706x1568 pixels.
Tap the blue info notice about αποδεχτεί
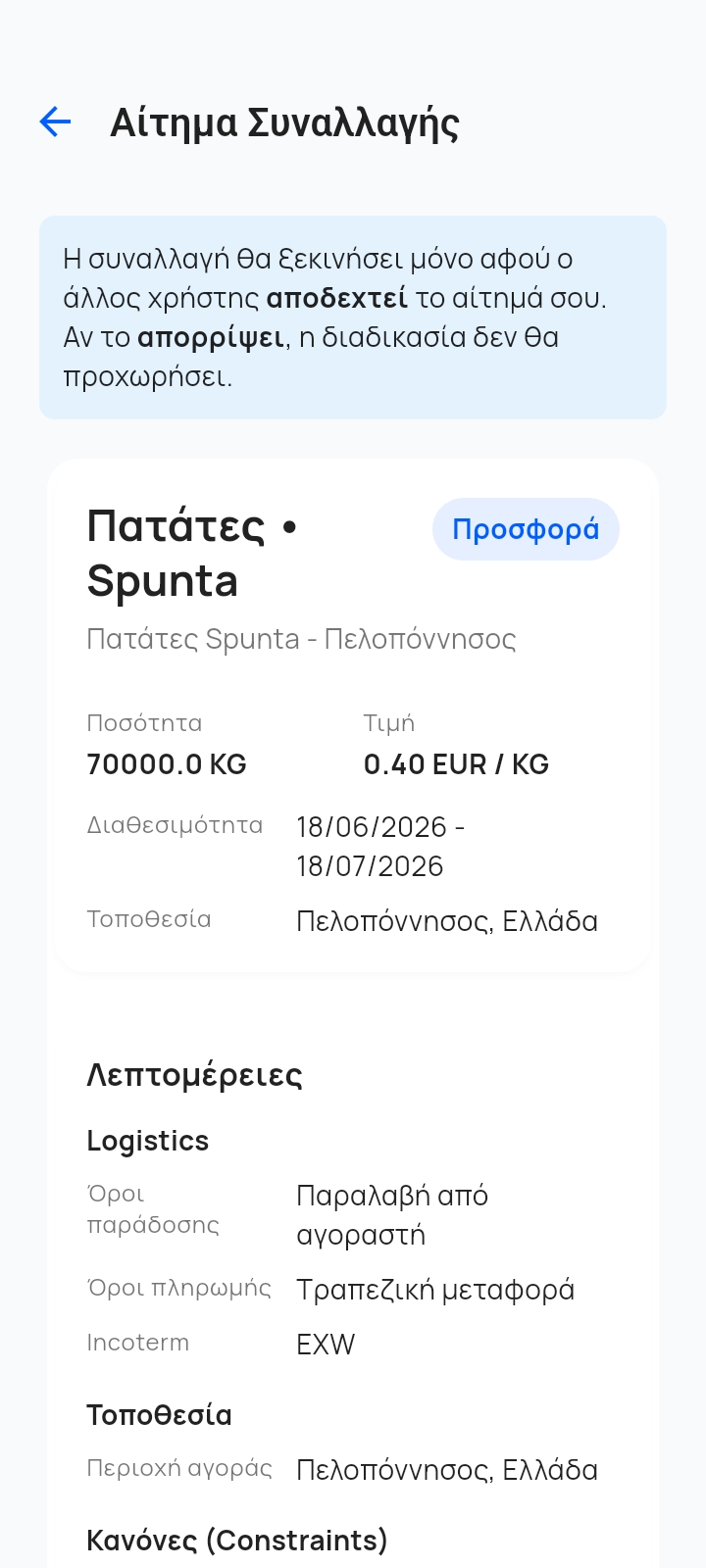pos(353,318)
